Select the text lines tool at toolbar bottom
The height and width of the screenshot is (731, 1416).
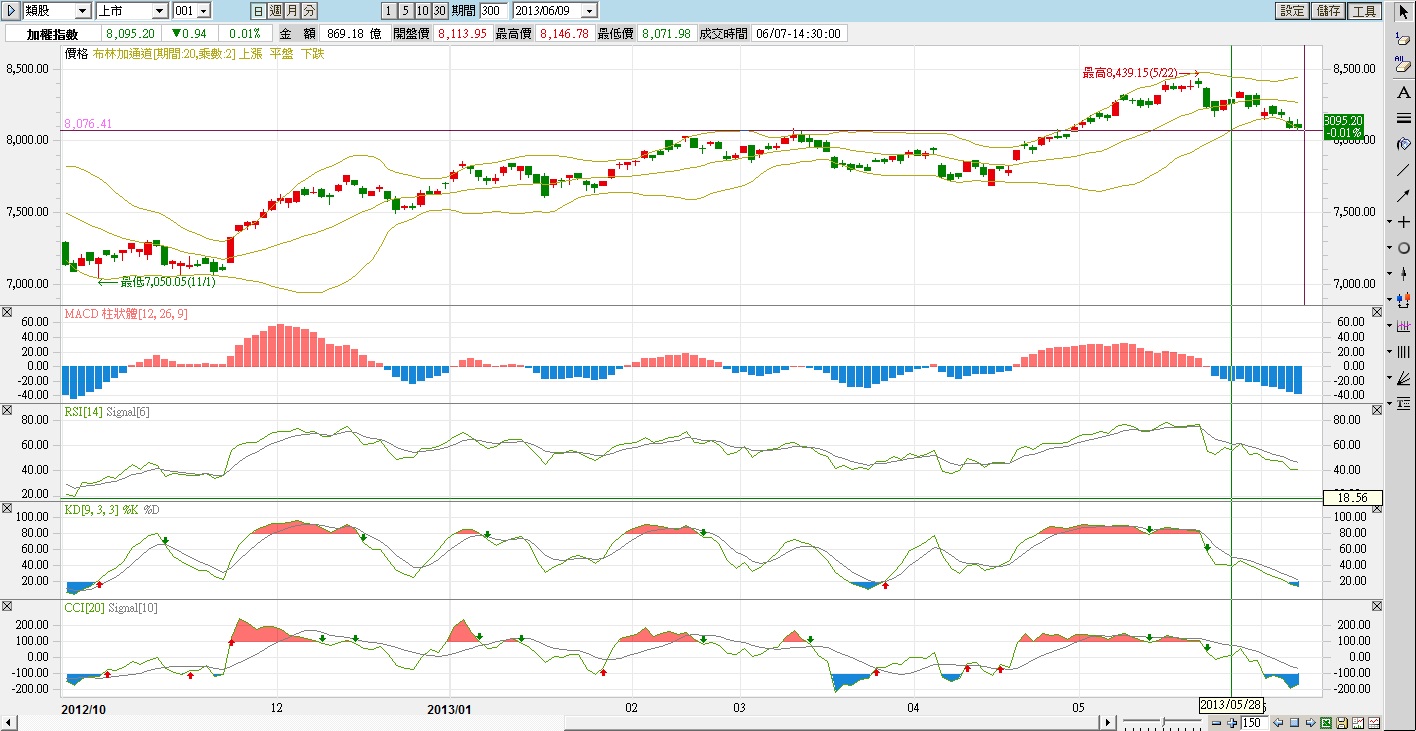coord(1404,402)
